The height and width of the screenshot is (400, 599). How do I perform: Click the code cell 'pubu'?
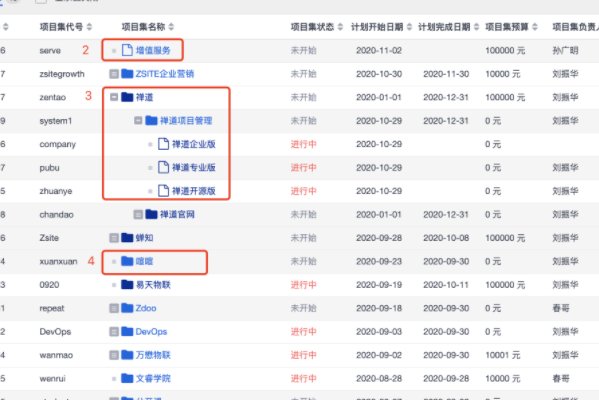tap(49, 168)
